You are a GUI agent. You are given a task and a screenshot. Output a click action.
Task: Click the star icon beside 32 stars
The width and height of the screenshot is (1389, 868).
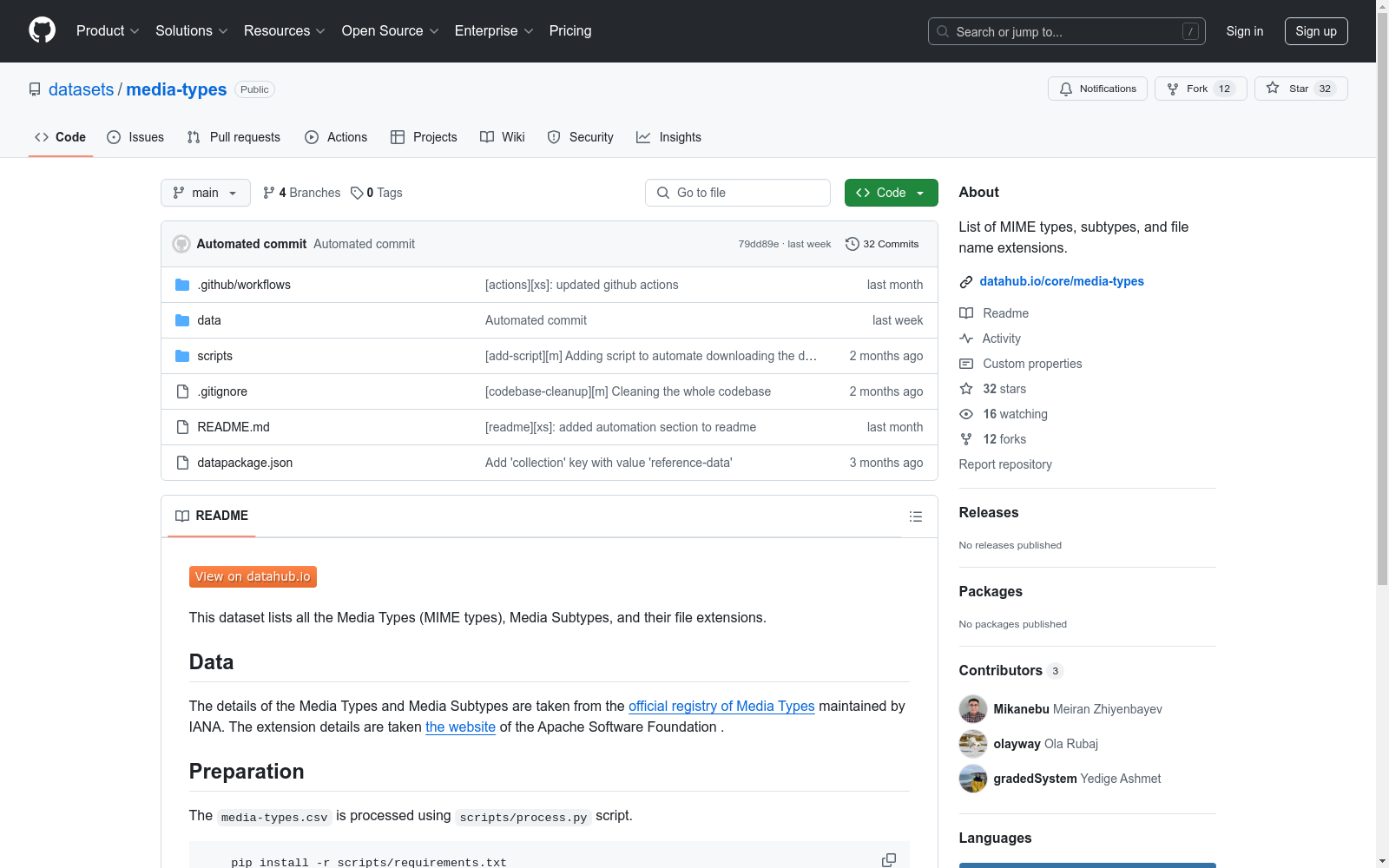click(966, 389)
